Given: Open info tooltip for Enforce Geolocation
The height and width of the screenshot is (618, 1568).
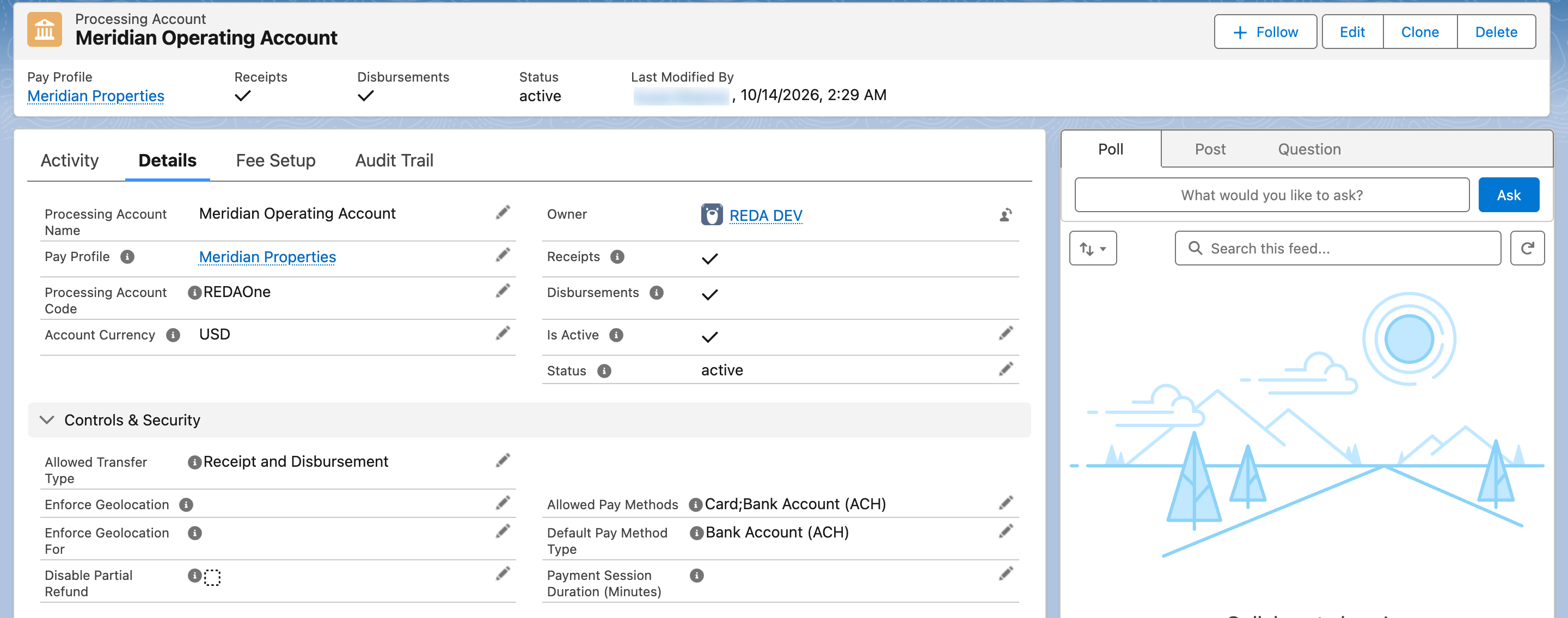Looking at the screenshot, I should click(x=186, y=505).
